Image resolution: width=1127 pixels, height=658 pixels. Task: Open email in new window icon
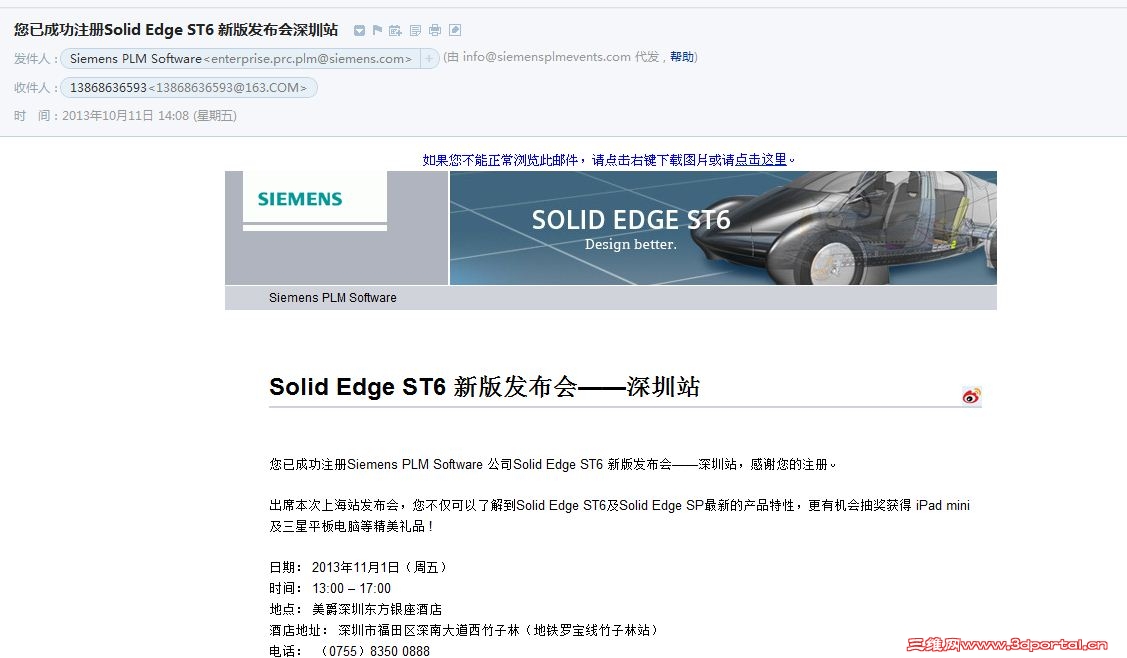pyautogui.click(x=455, y=30)
